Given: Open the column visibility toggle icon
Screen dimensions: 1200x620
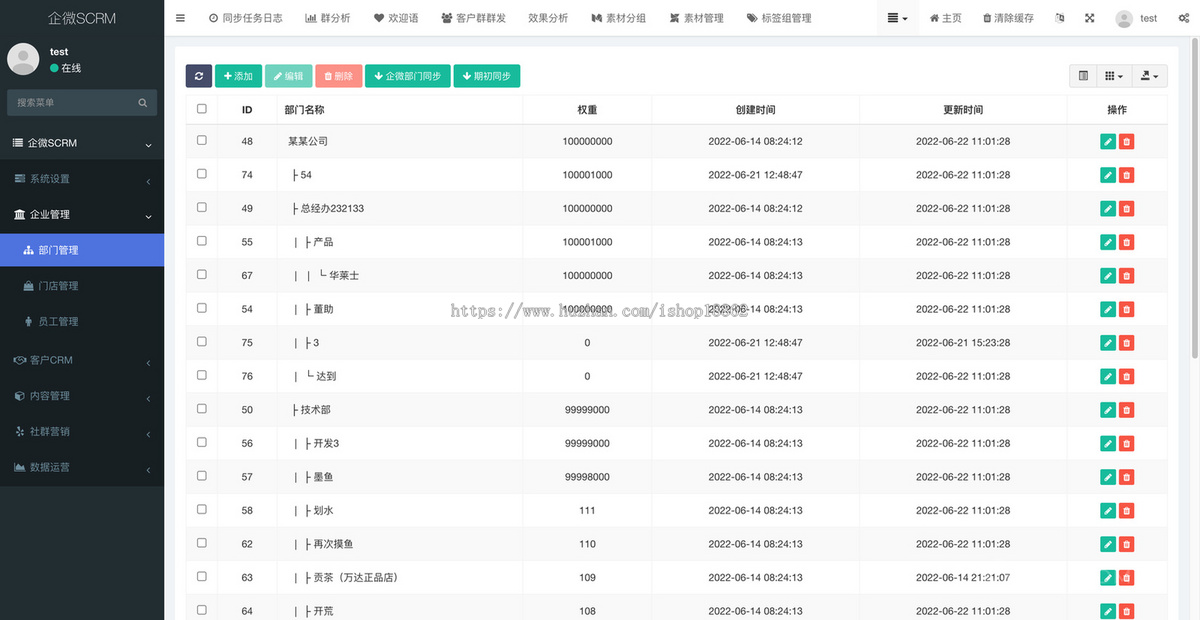Looking at the screenshot, I should [x=1112, y=75].
